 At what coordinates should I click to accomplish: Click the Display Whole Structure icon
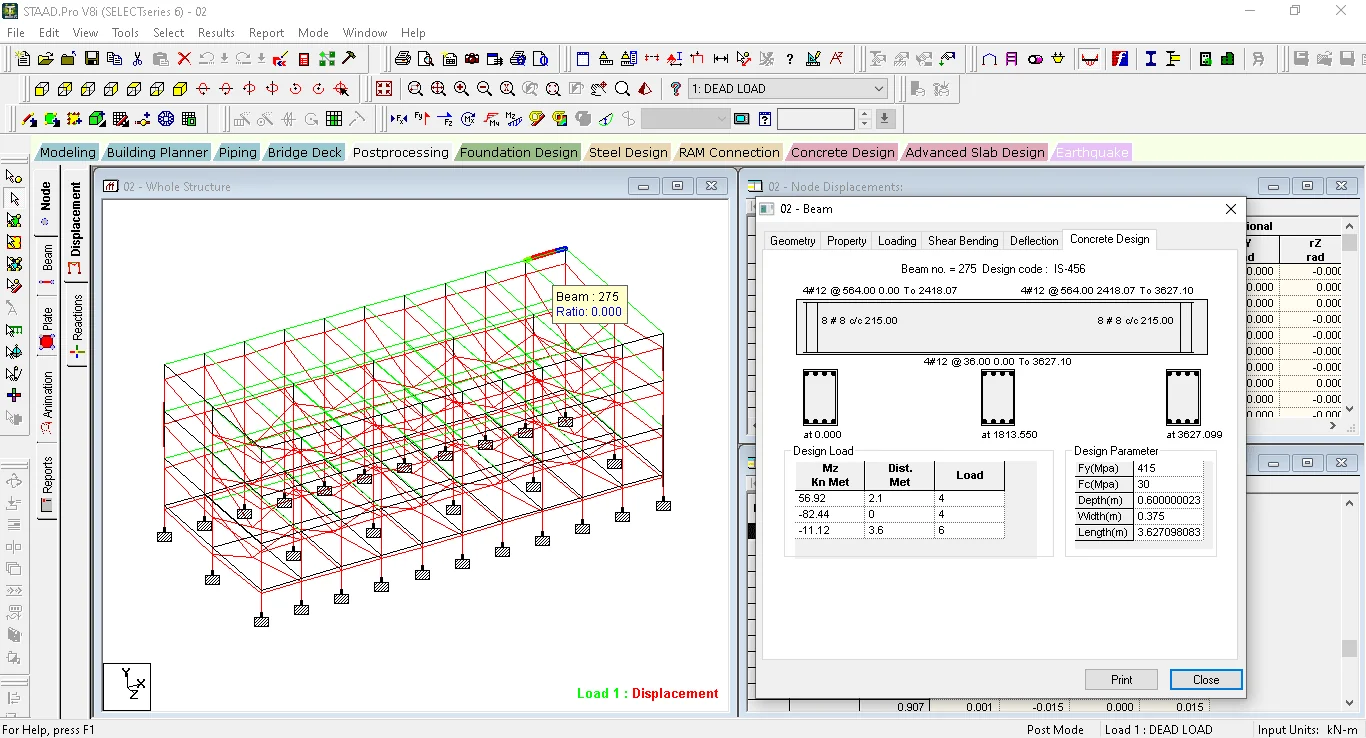tap(384, 89)
